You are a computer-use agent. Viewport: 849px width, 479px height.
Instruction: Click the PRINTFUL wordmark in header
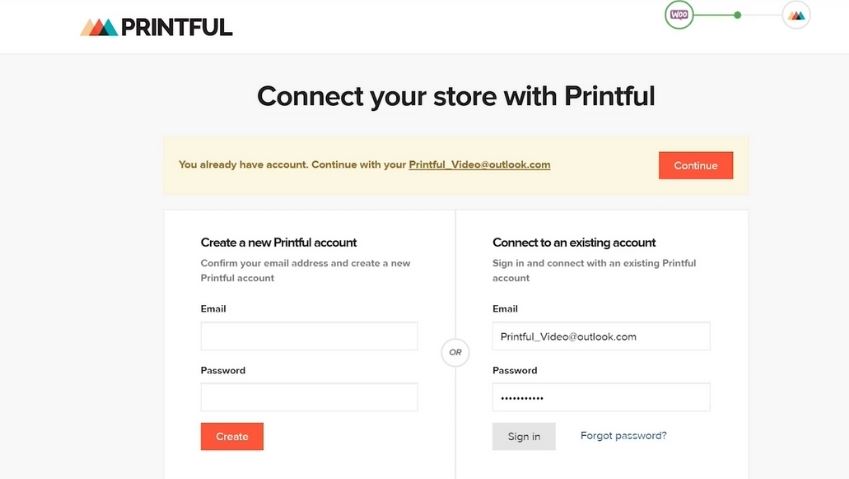(x=177, y=27)
